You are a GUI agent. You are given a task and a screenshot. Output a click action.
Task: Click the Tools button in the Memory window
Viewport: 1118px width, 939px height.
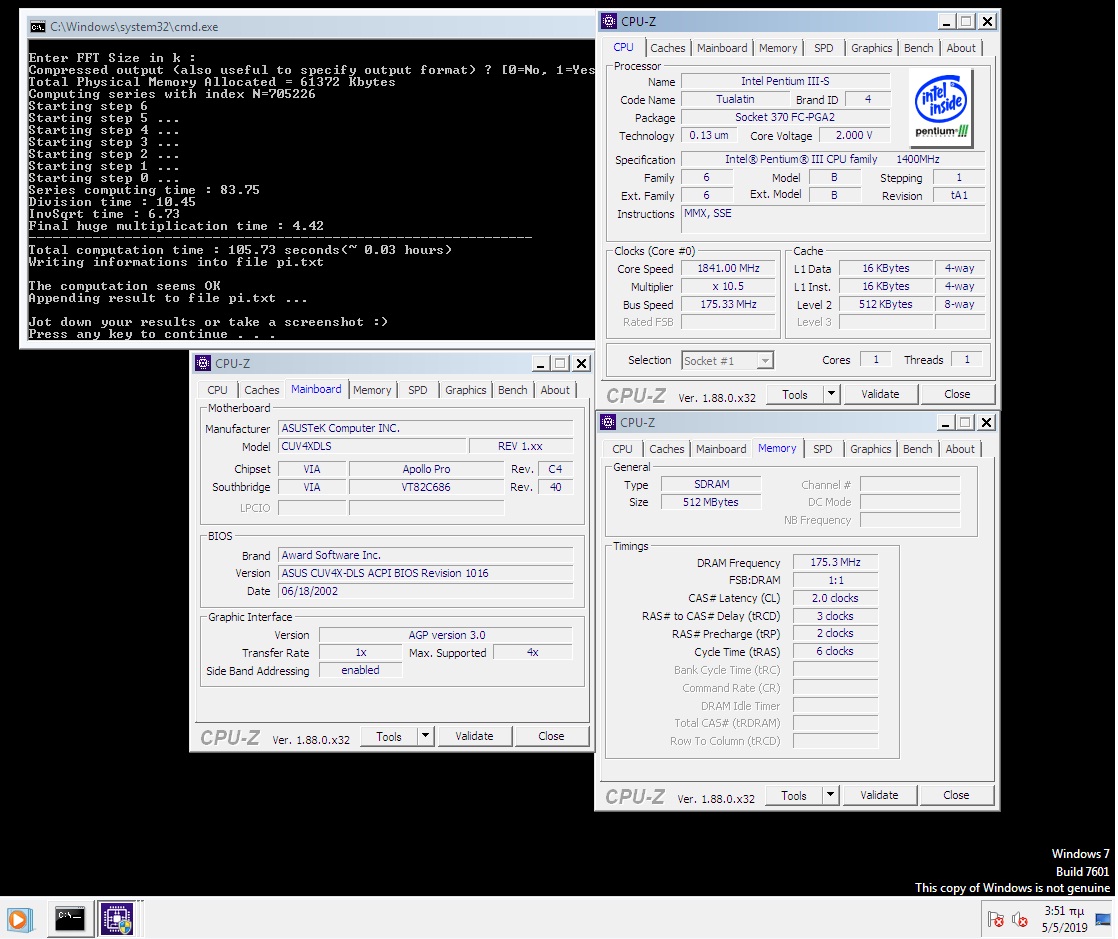[x=794, y=796]
